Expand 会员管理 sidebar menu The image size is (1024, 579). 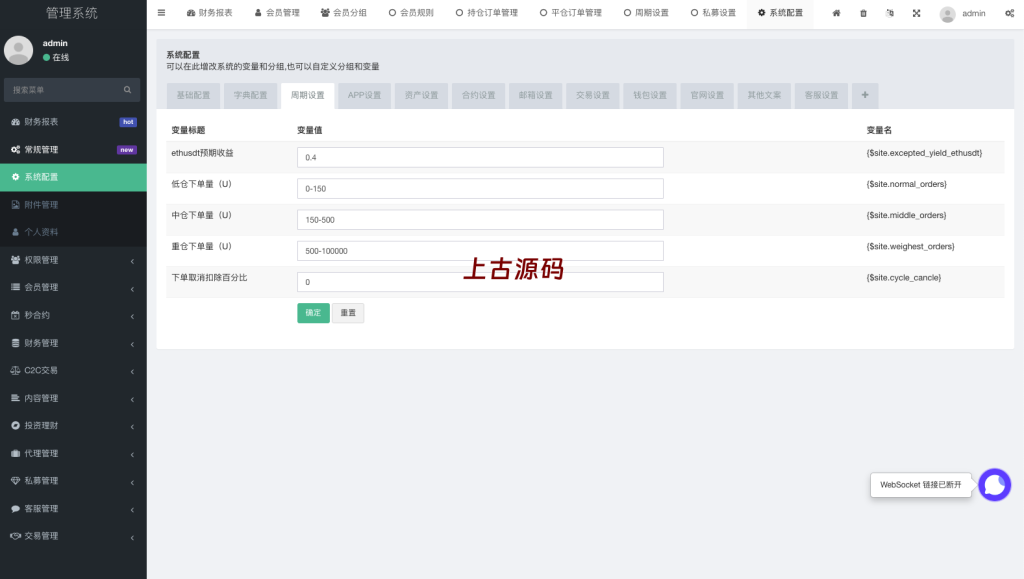pos(73,287)
